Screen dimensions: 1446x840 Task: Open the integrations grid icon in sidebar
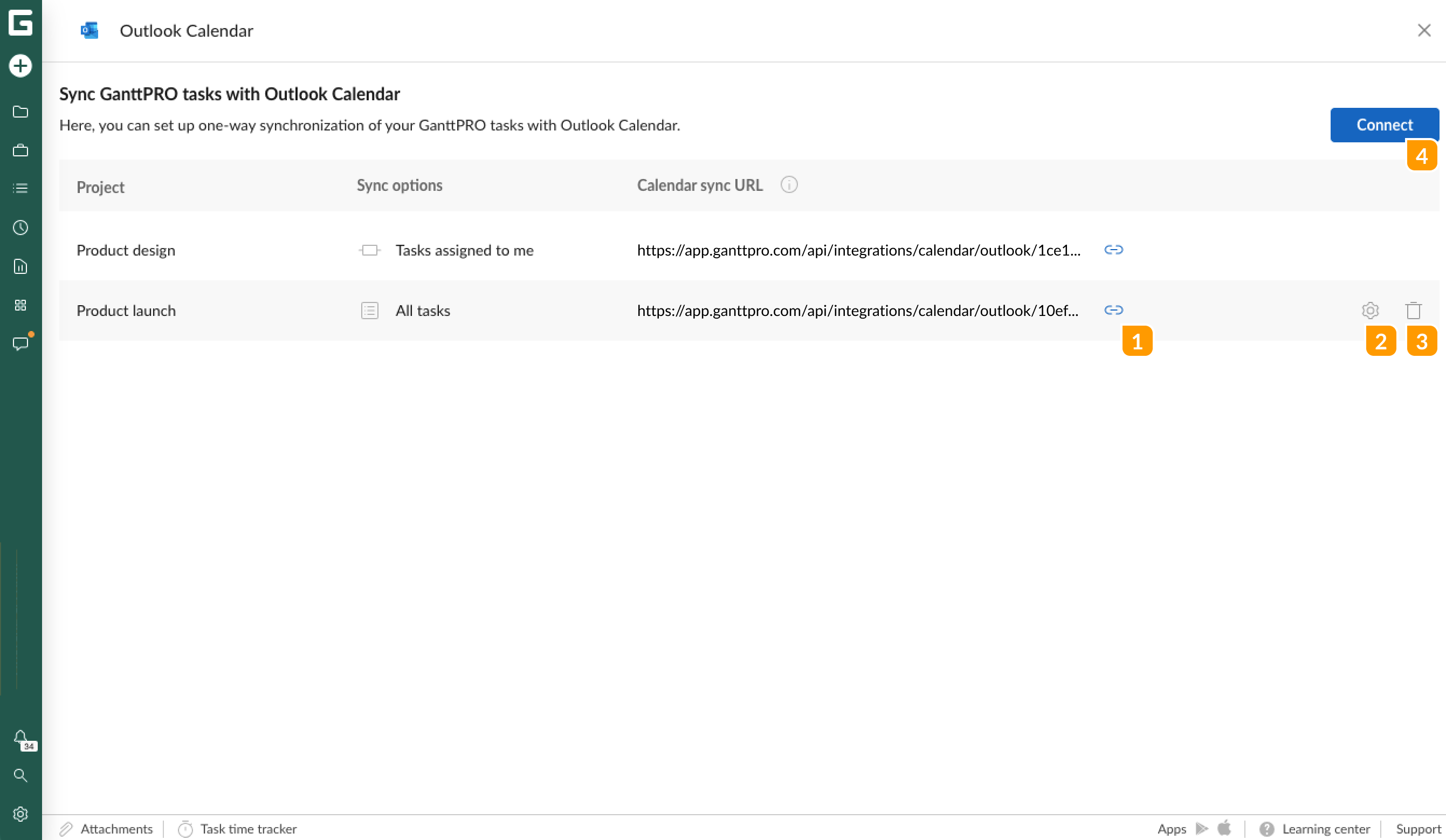point(20,305)
